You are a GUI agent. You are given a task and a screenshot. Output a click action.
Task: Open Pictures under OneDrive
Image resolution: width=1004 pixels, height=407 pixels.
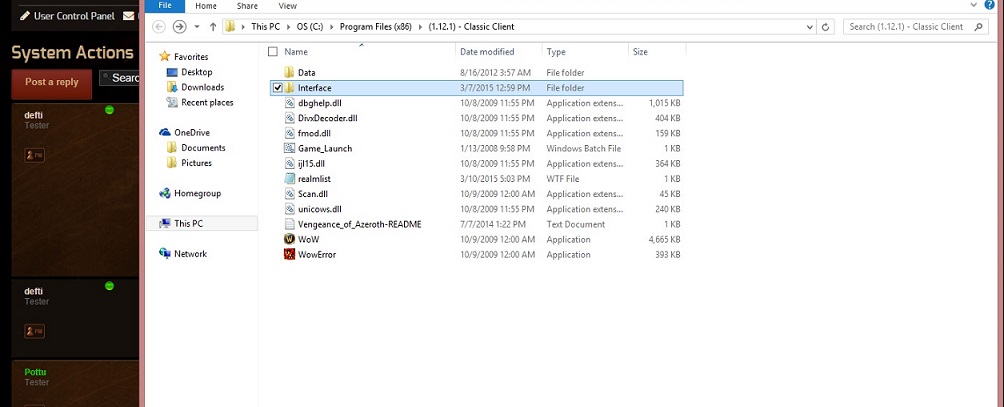[x=196, y=163]
